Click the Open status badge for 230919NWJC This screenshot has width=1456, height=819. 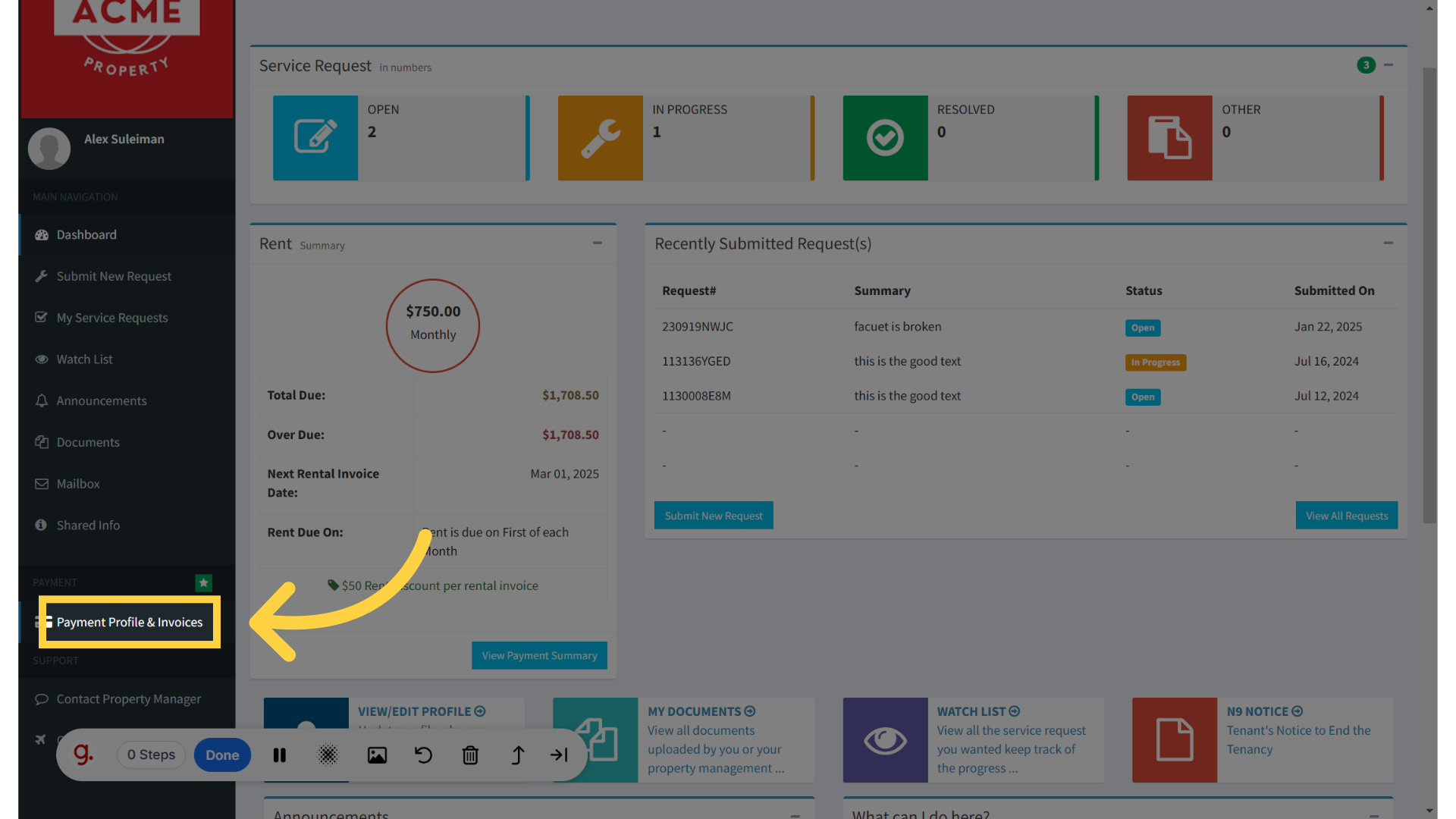1143,328
